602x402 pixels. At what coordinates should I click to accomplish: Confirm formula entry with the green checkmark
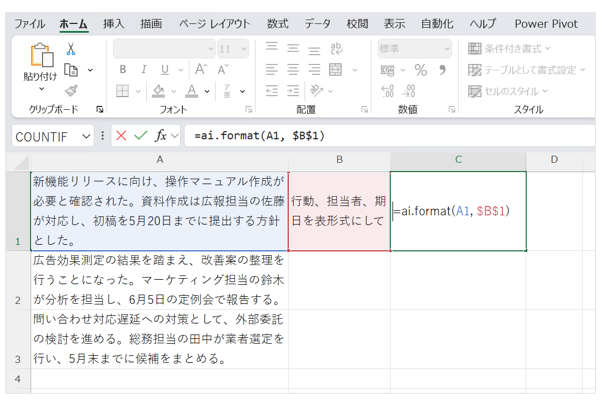point(141,136)
